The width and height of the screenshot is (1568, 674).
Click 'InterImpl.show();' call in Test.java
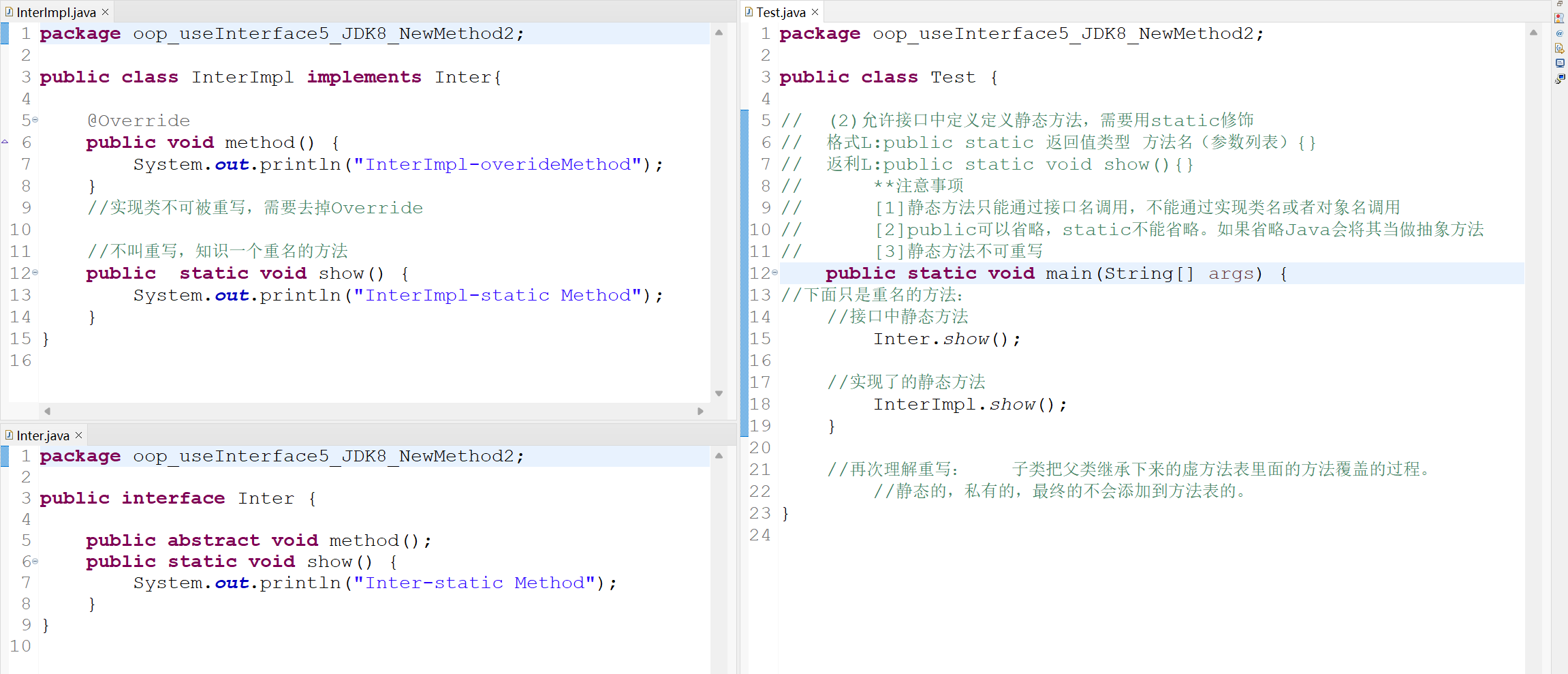971,404
